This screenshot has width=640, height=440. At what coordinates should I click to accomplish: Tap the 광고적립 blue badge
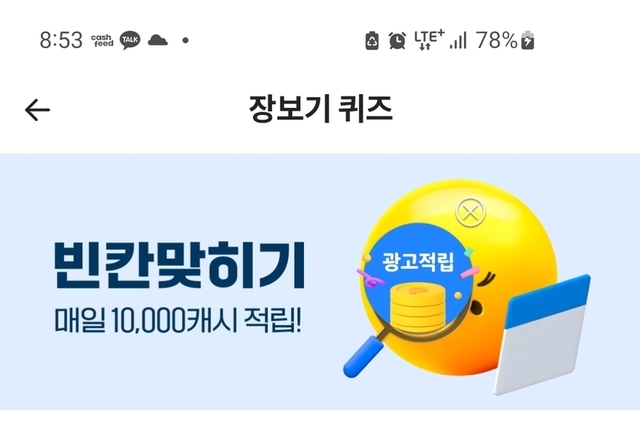point(418,261)
